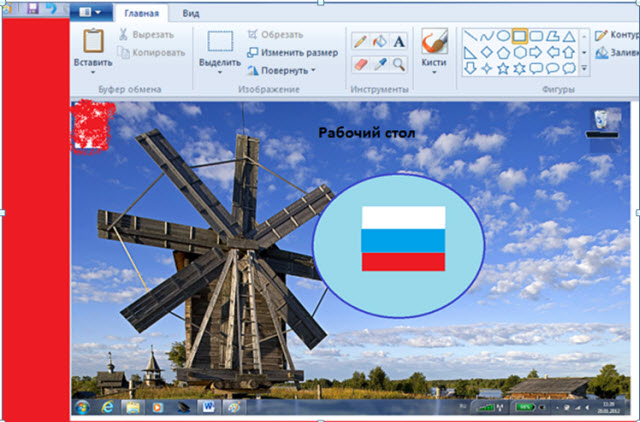This screenshot has width=640, height=422.
Task: Select the Fill with color bucket tool
Action: pyautogui.click(x=380, y=42)
